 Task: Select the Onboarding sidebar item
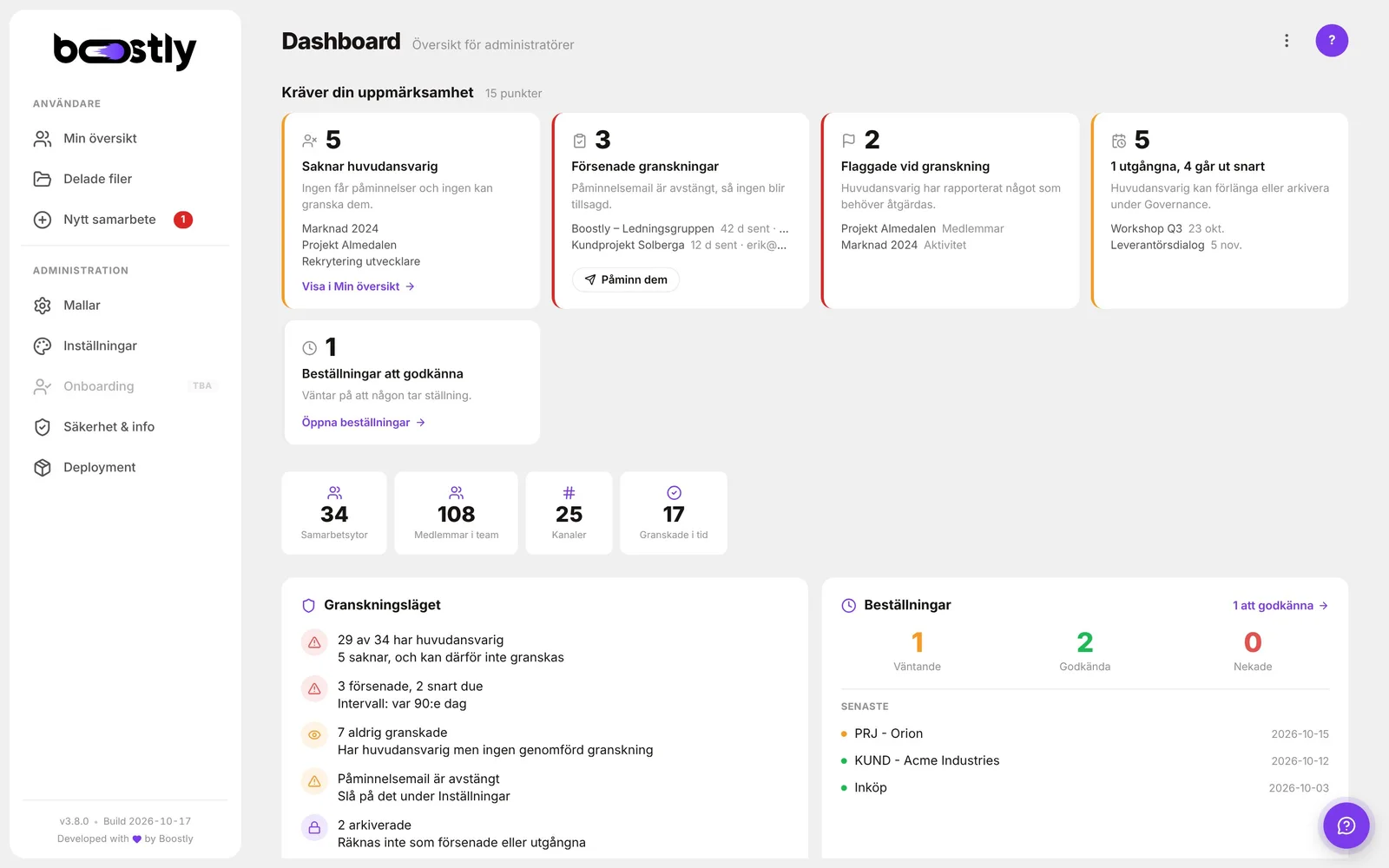tap(125, 386)
